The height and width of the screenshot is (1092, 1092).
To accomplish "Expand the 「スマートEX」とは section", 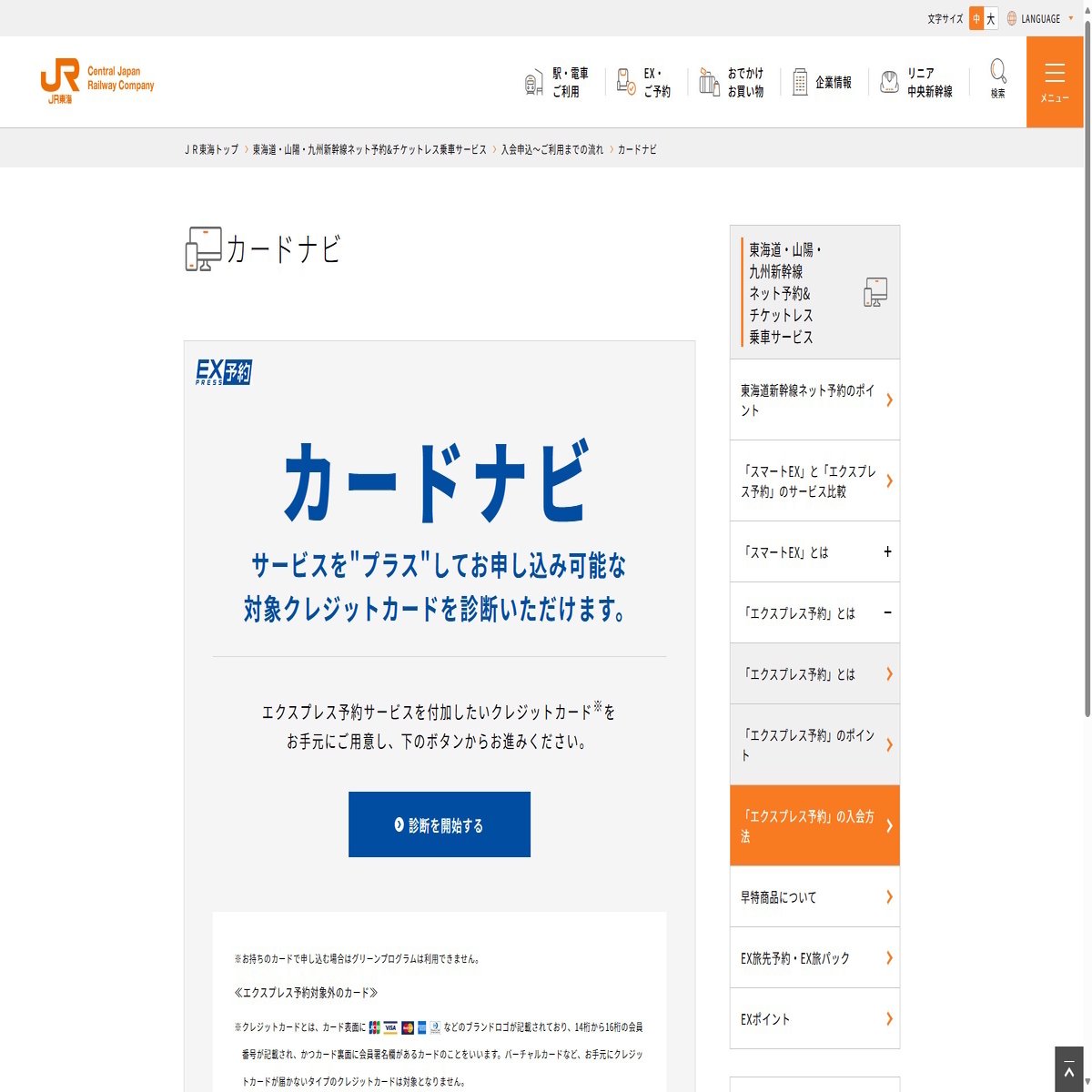I will [885, 551].
